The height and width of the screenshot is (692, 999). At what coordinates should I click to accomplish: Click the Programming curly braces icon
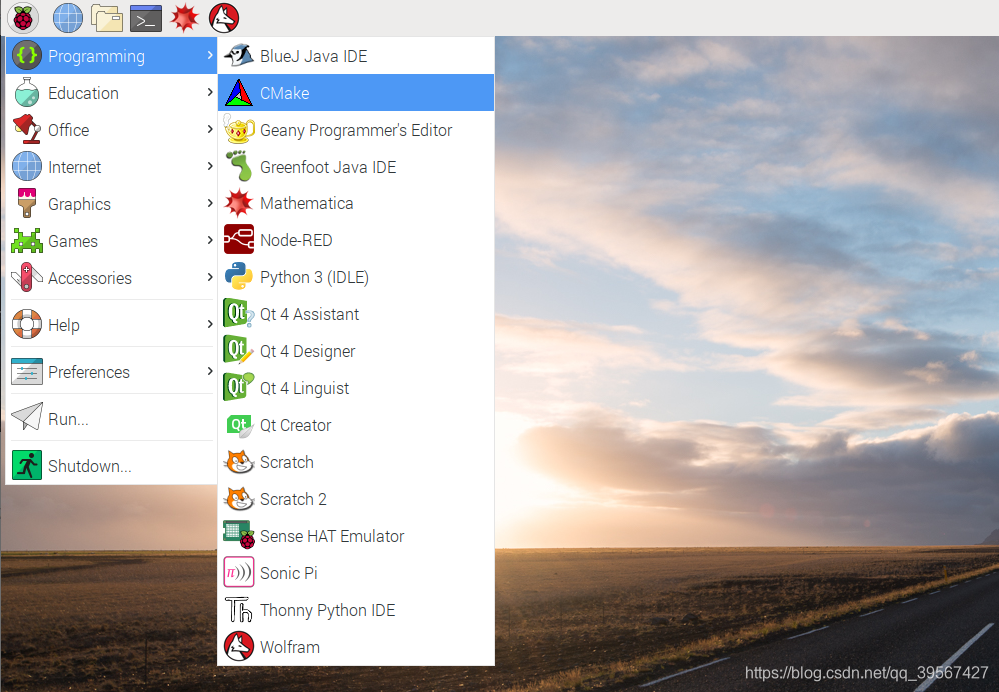click(27, 55)
